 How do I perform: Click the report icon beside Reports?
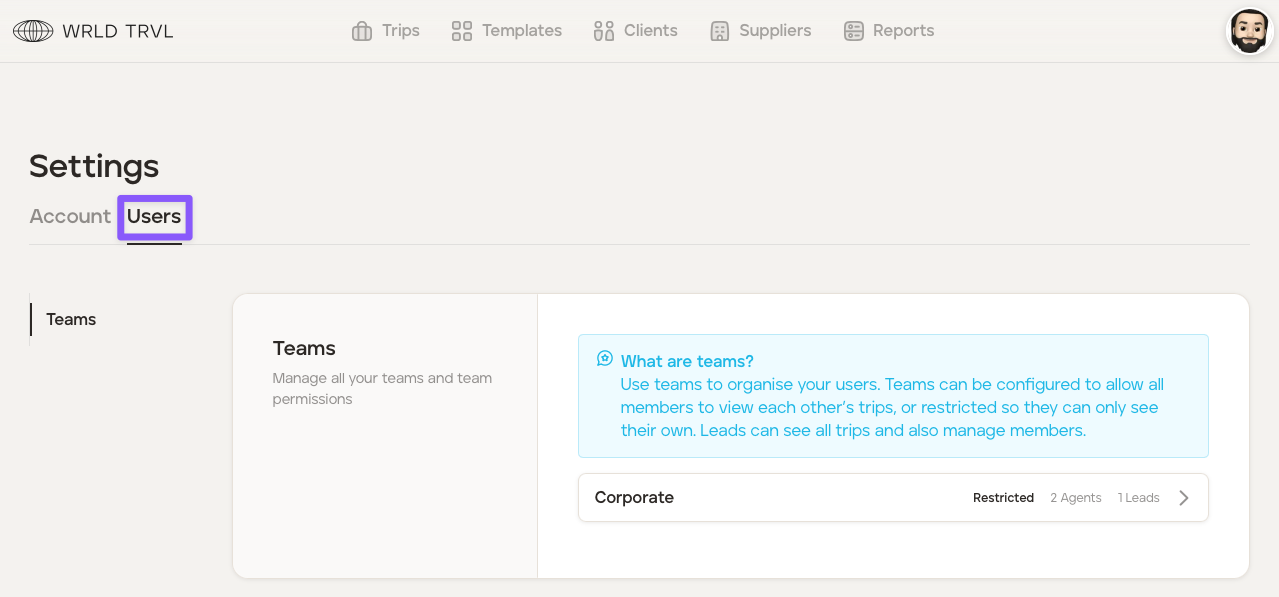click(853, 31)
